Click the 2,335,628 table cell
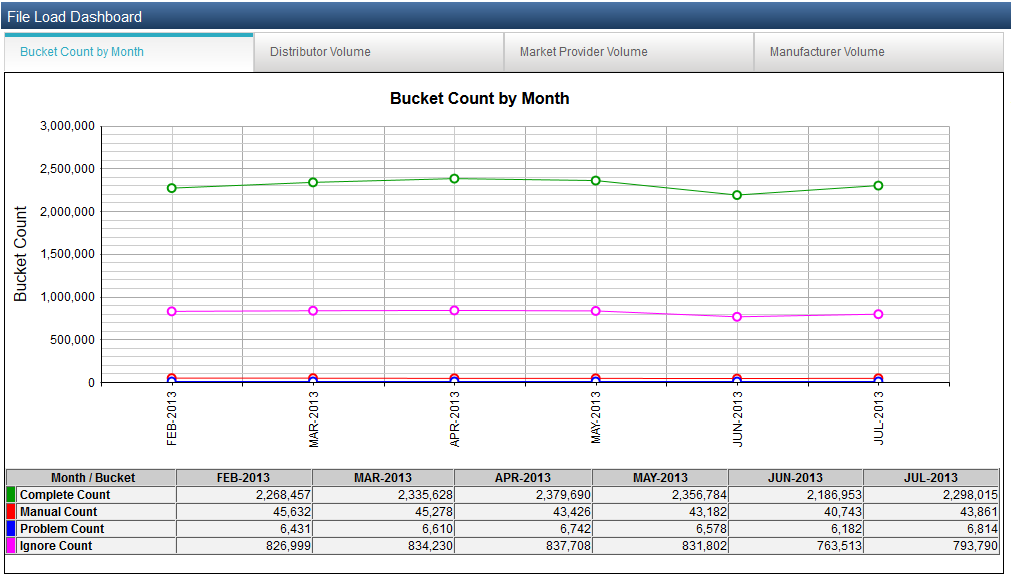The image size is (1011, 581). (x=383, y=495)
